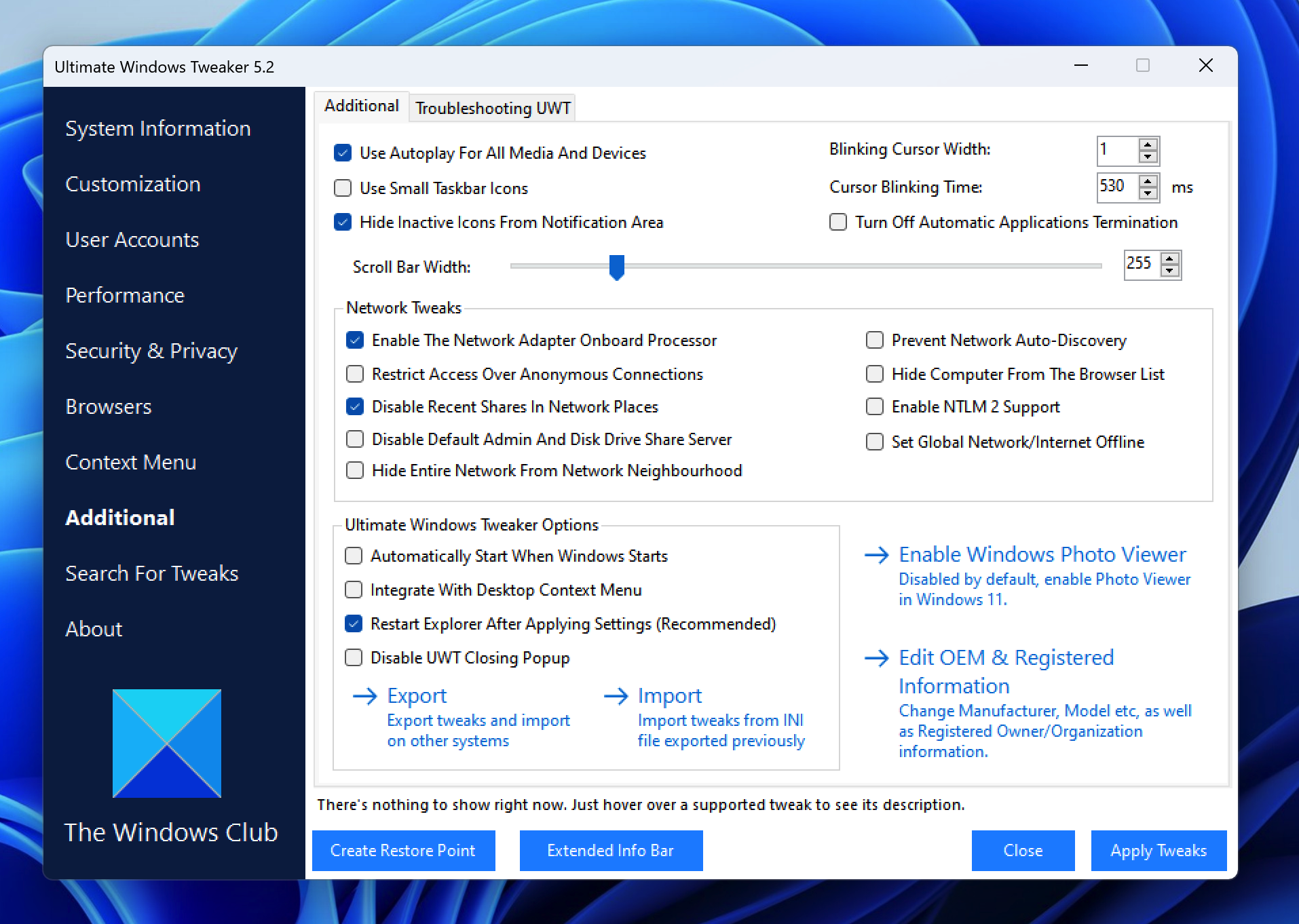1299x924 pixels.
Task: Click the Scroll Bar Width slider thumb
Action: pos(616,267)
